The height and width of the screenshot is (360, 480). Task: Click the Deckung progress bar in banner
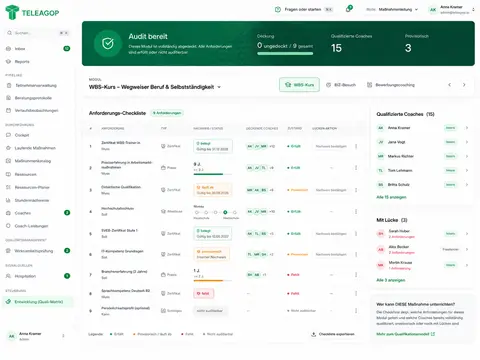[285, 53]
